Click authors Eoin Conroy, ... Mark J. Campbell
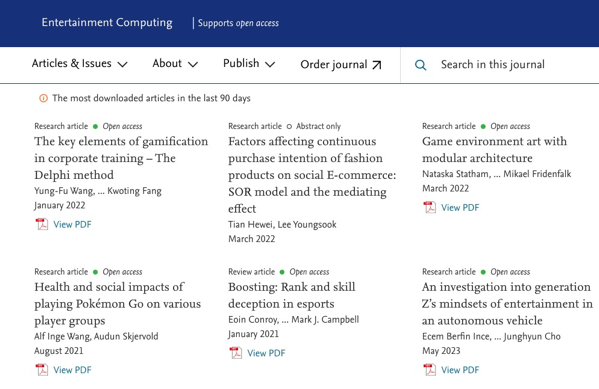Screen dimensions: 599x389 [x=293, y=319]
